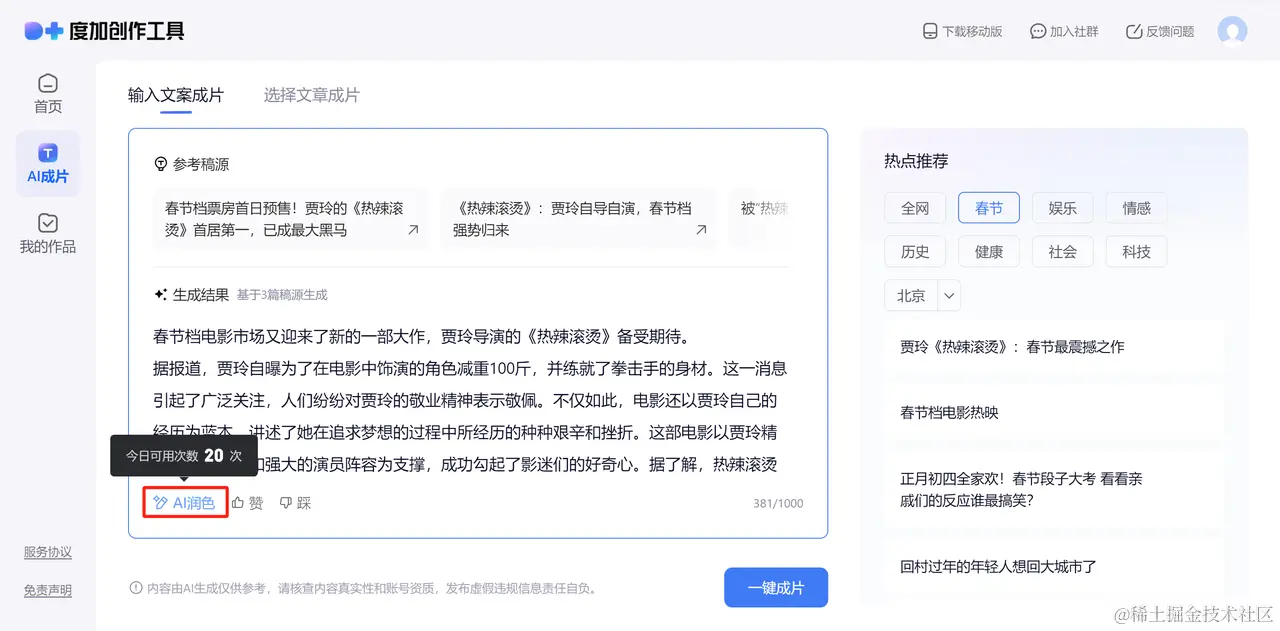Image resolution: width=1280 pixels, height=631 pixels.
Task: Open hot topic 春节档电影热映
Action: tap(1054, 412)
